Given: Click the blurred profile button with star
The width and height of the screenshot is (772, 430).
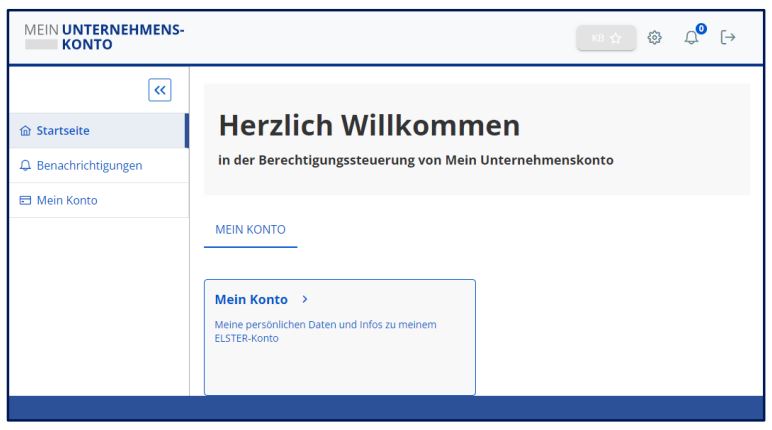Looking at the screenshot, I should pyautogui.click(x=606, y=38).
